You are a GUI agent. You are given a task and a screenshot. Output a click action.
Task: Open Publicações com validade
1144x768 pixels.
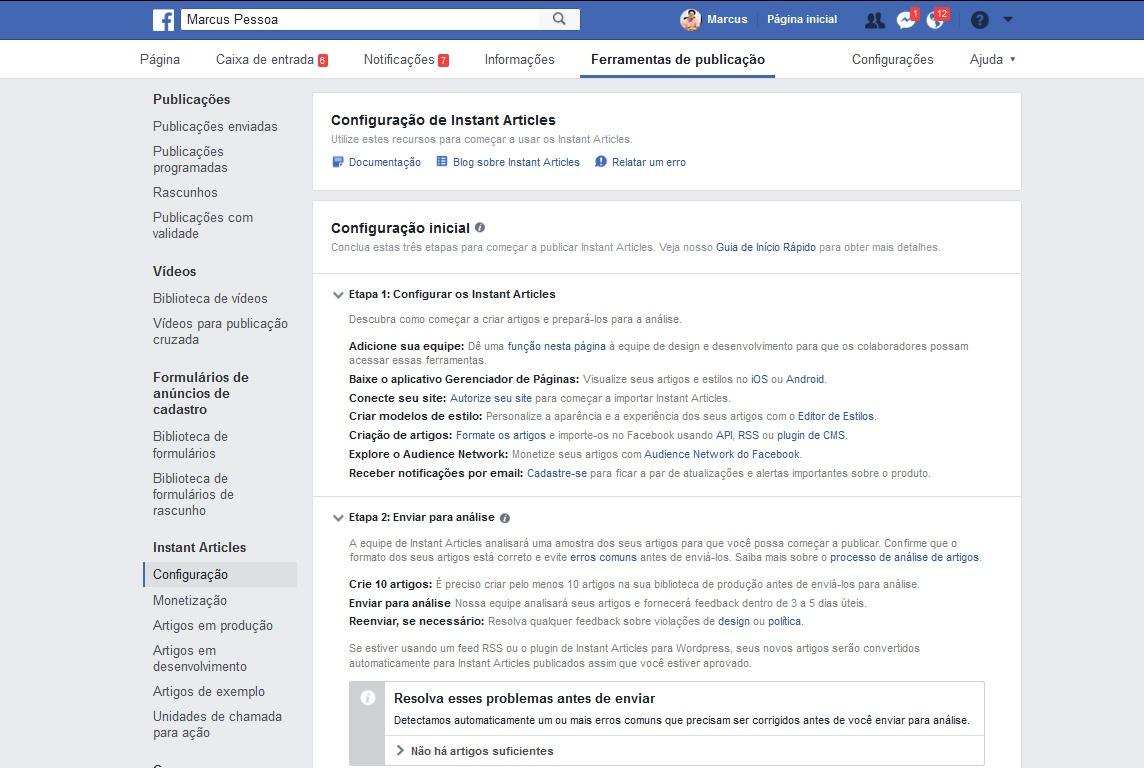tap(203, 225)
